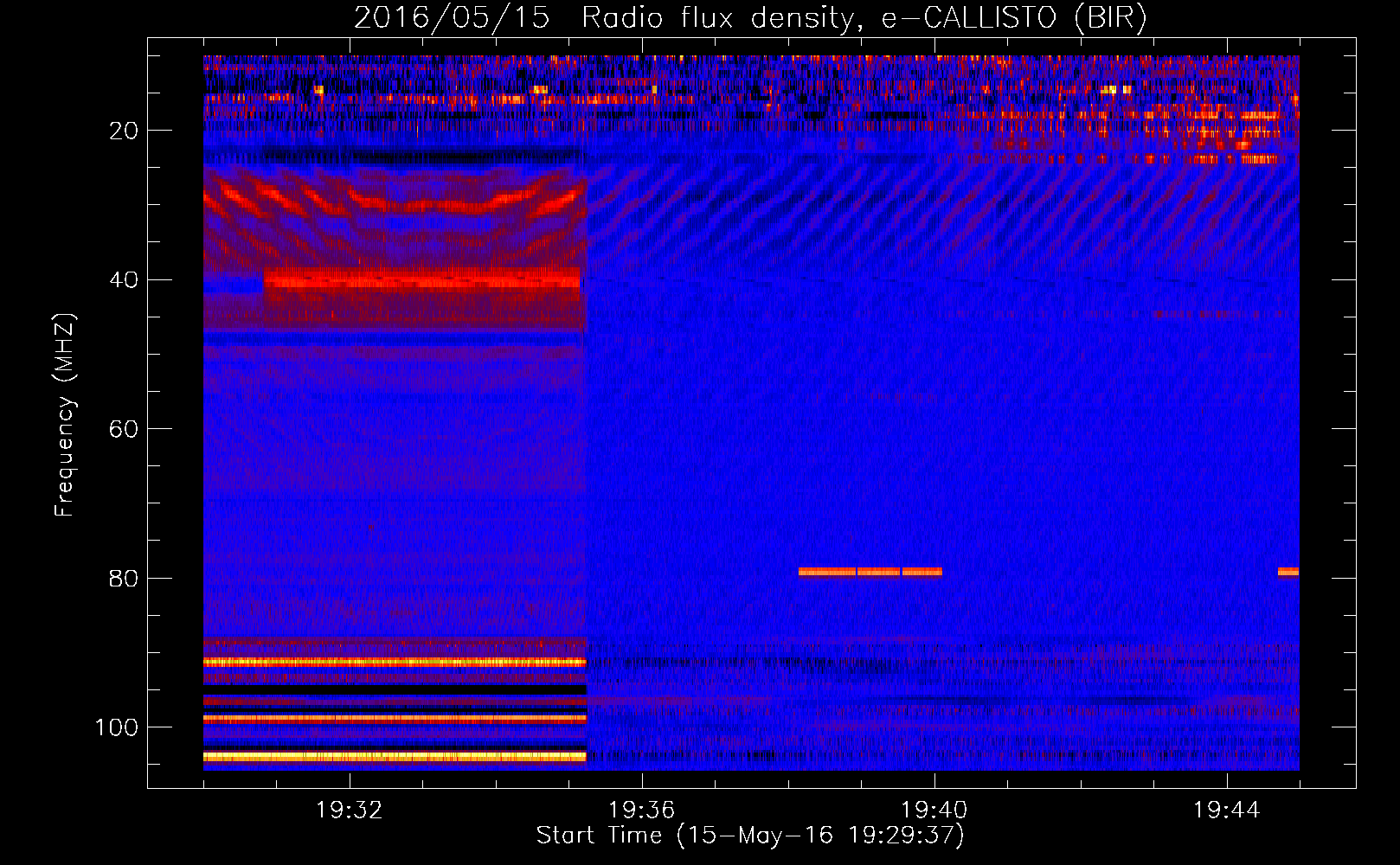Click the short orange segment near 19:44 at 80 MHz
Image resolution: width=1400 pixels, height=865 pixels.
click(x=1288, y=572)
